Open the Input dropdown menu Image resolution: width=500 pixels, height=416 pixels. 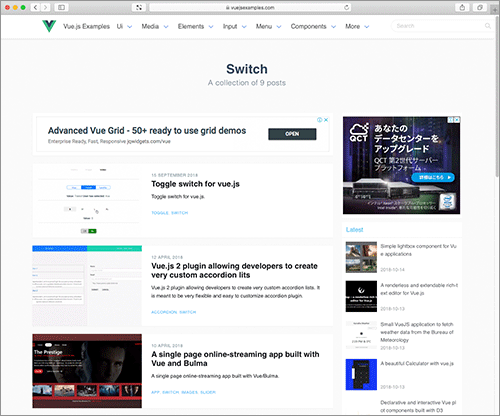pos(235,26)
